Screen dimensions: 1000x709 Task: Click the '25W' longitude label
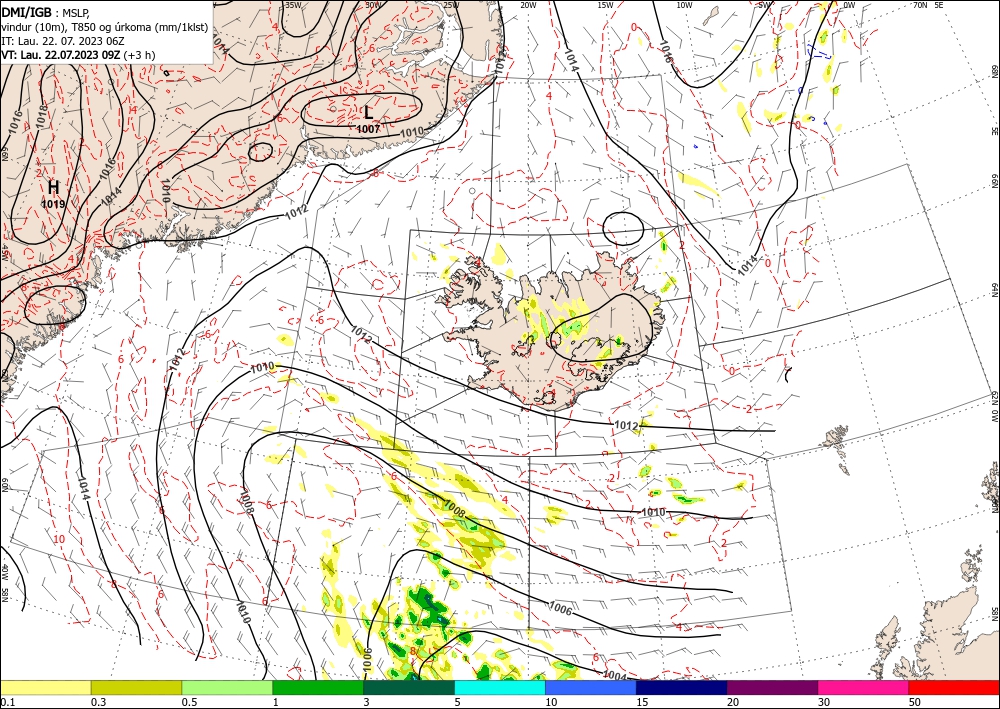tap(451, 5)
